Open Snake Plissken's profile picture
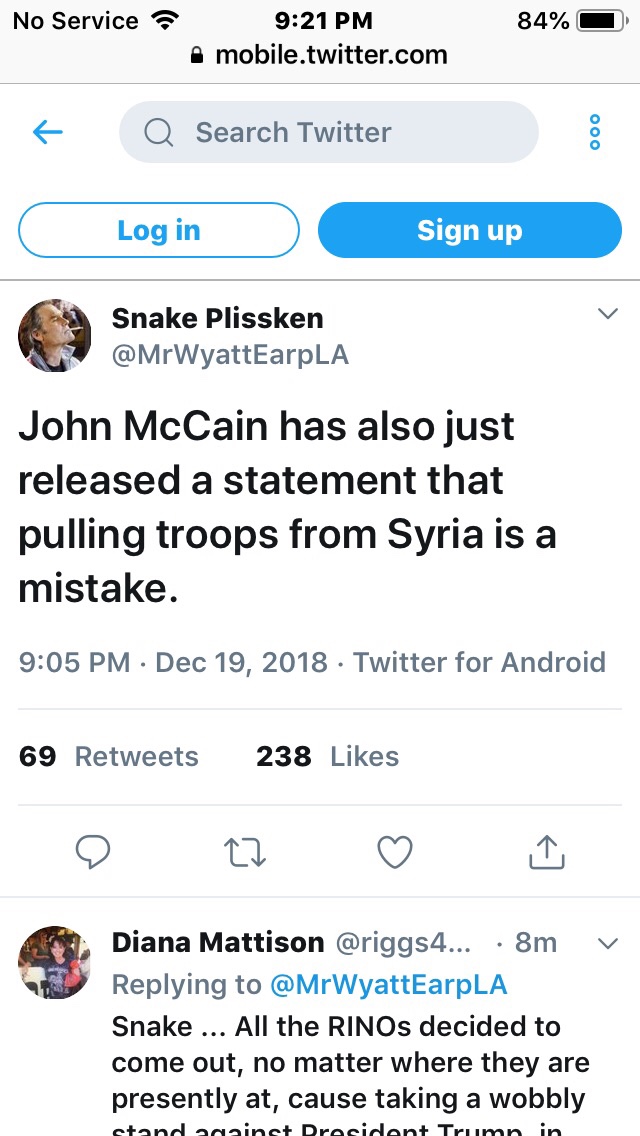The height and width of the screenshot is (1136, 640). point(55,335)
